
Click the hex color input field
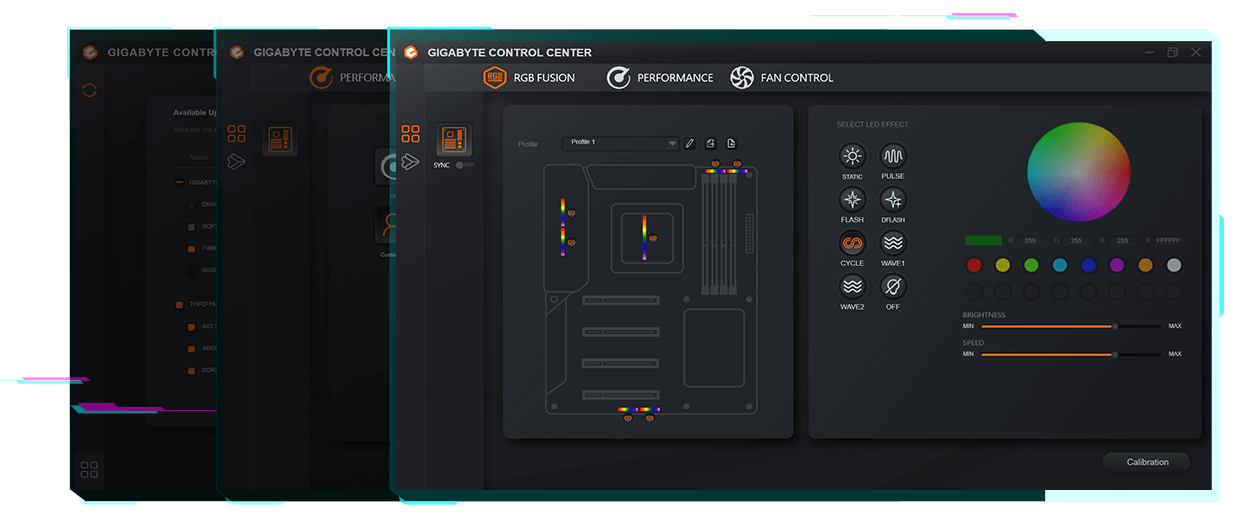point(1168,241)
